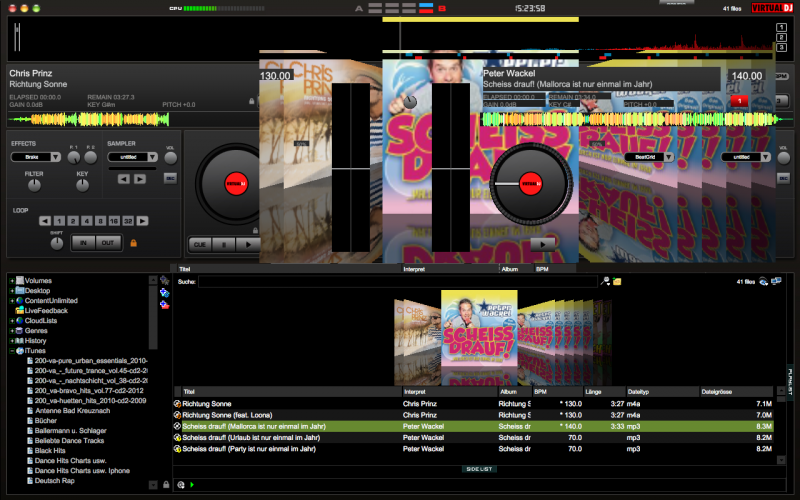Open the SIDE LIST tab
800x500 pixels.
pyautogui.click(x=479, y=468)
